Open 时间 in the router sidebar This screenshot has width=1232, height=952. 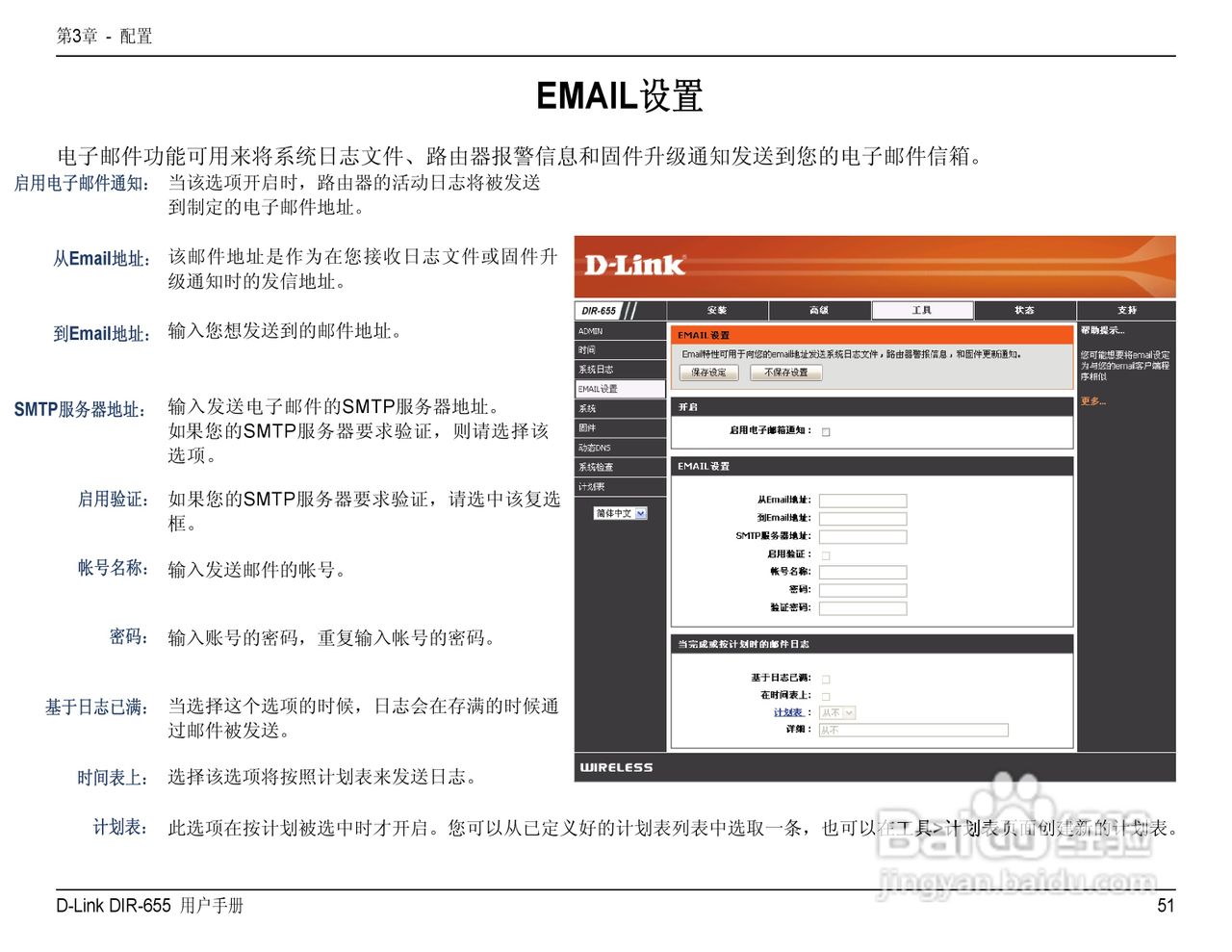[620, 350]
